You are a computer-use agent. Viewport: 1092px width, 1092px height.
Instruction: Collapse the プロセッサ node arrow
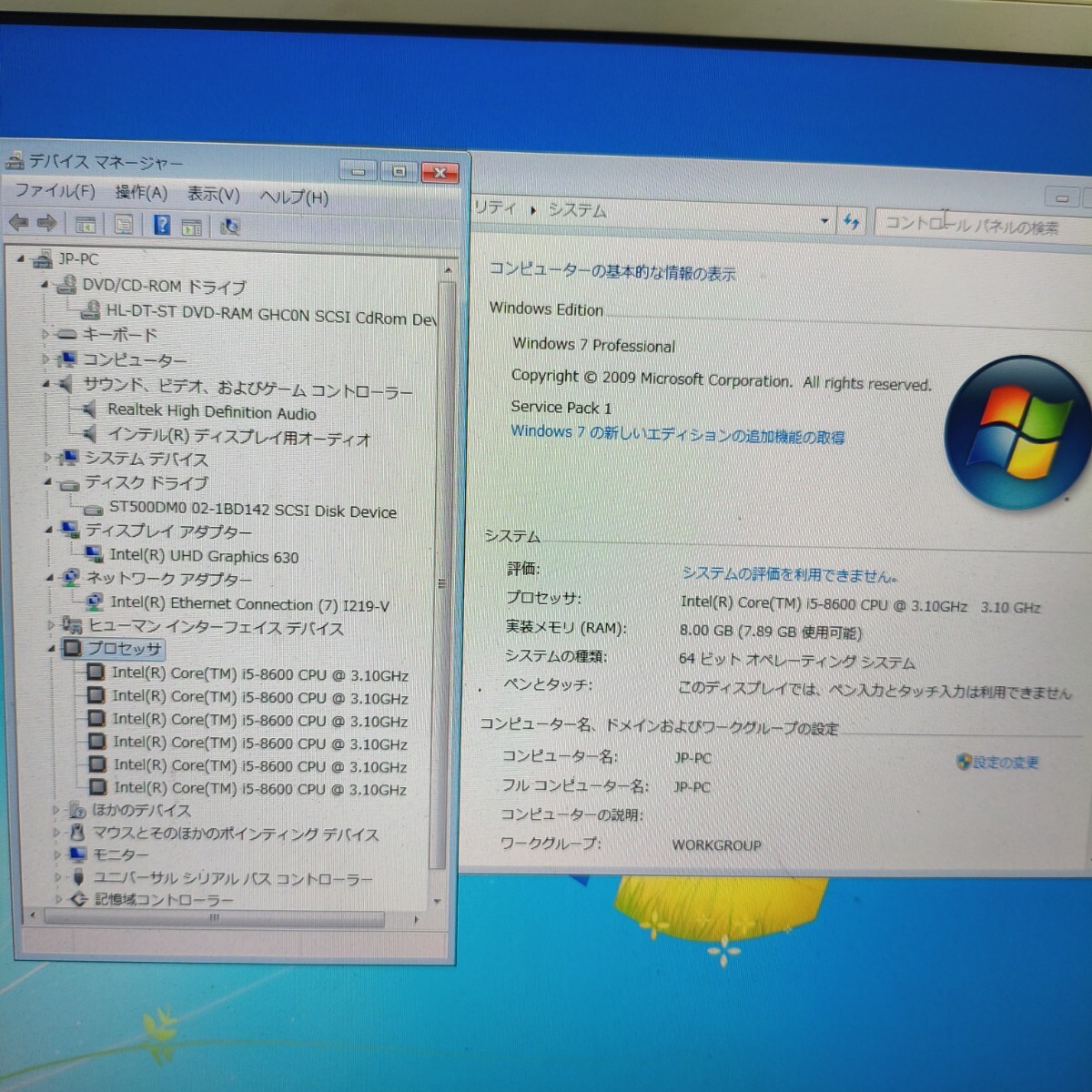click(52, 649)
